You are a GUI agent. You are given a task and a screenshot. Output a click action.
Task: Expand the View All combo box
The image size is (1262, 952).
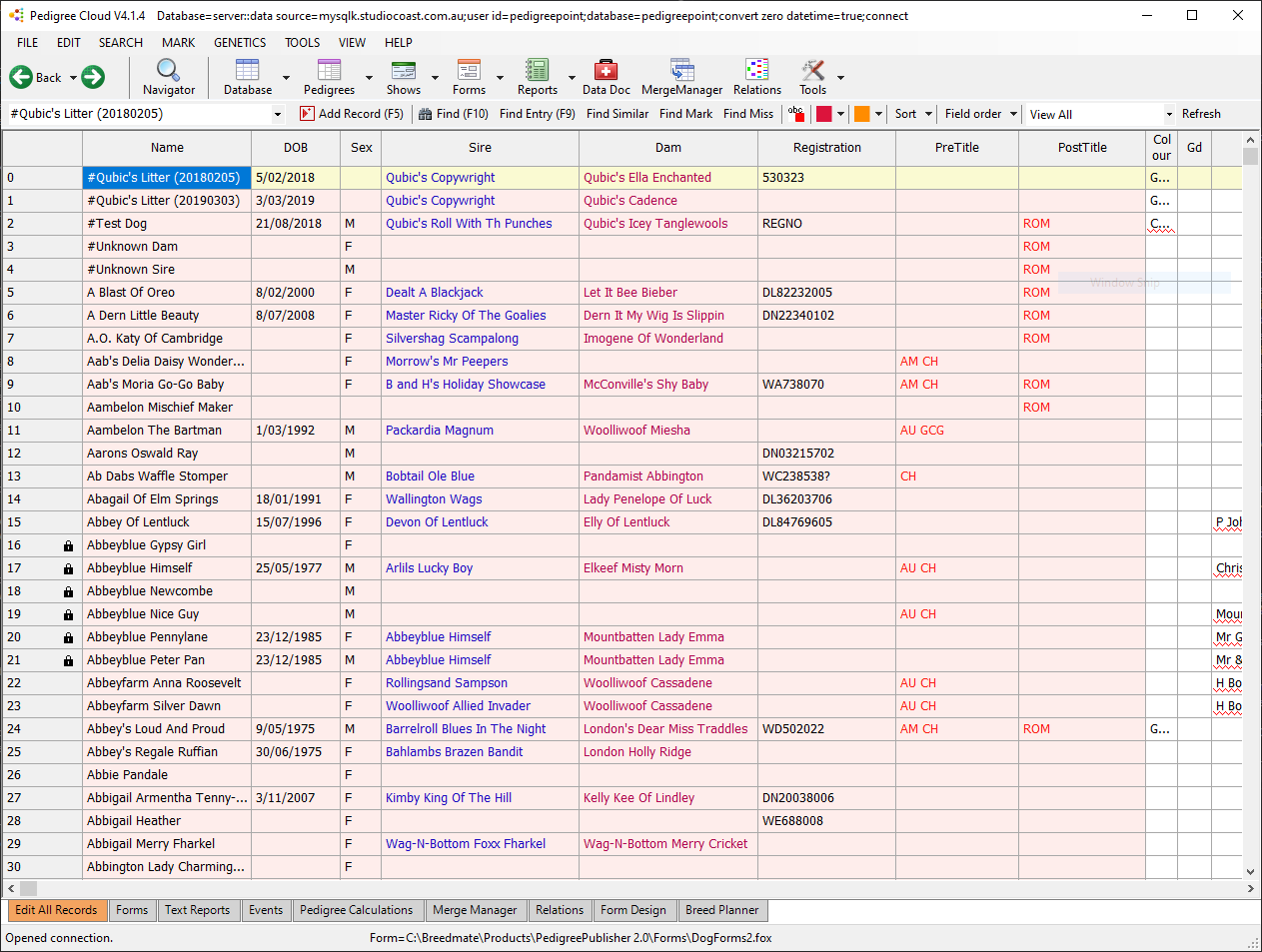tap(1100, 114)
